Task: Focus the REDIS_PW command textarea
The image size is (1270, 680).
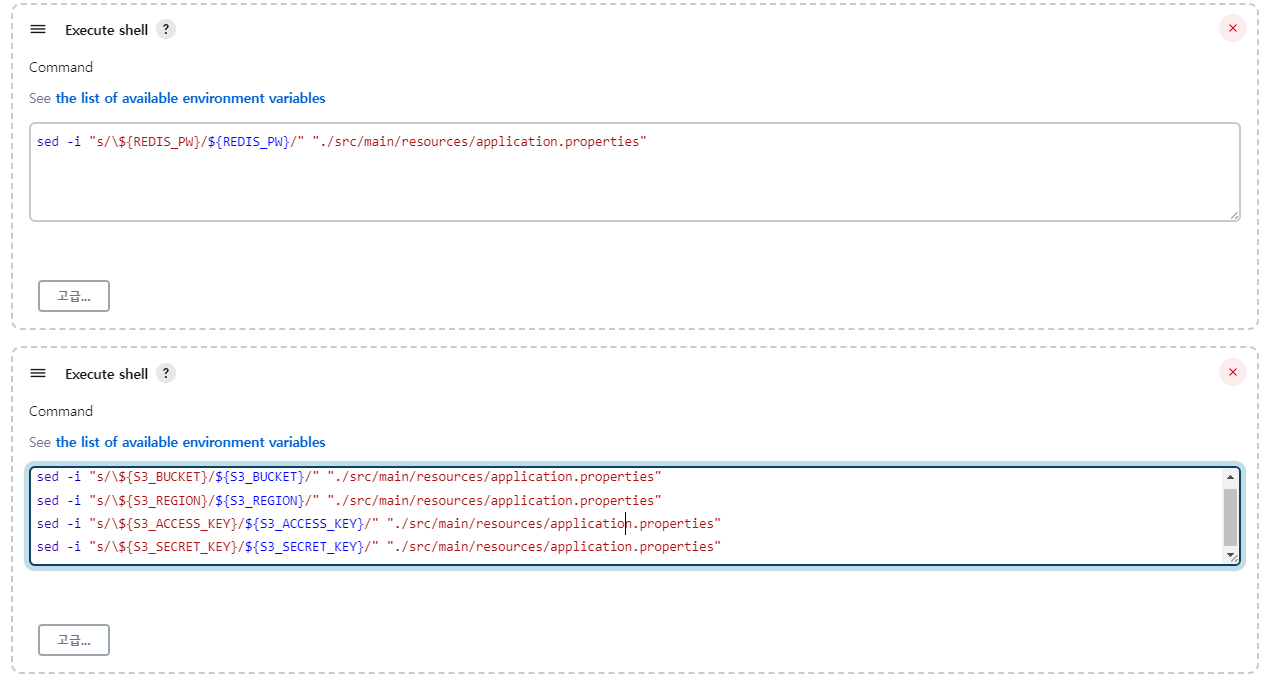Action: [635, 172]
